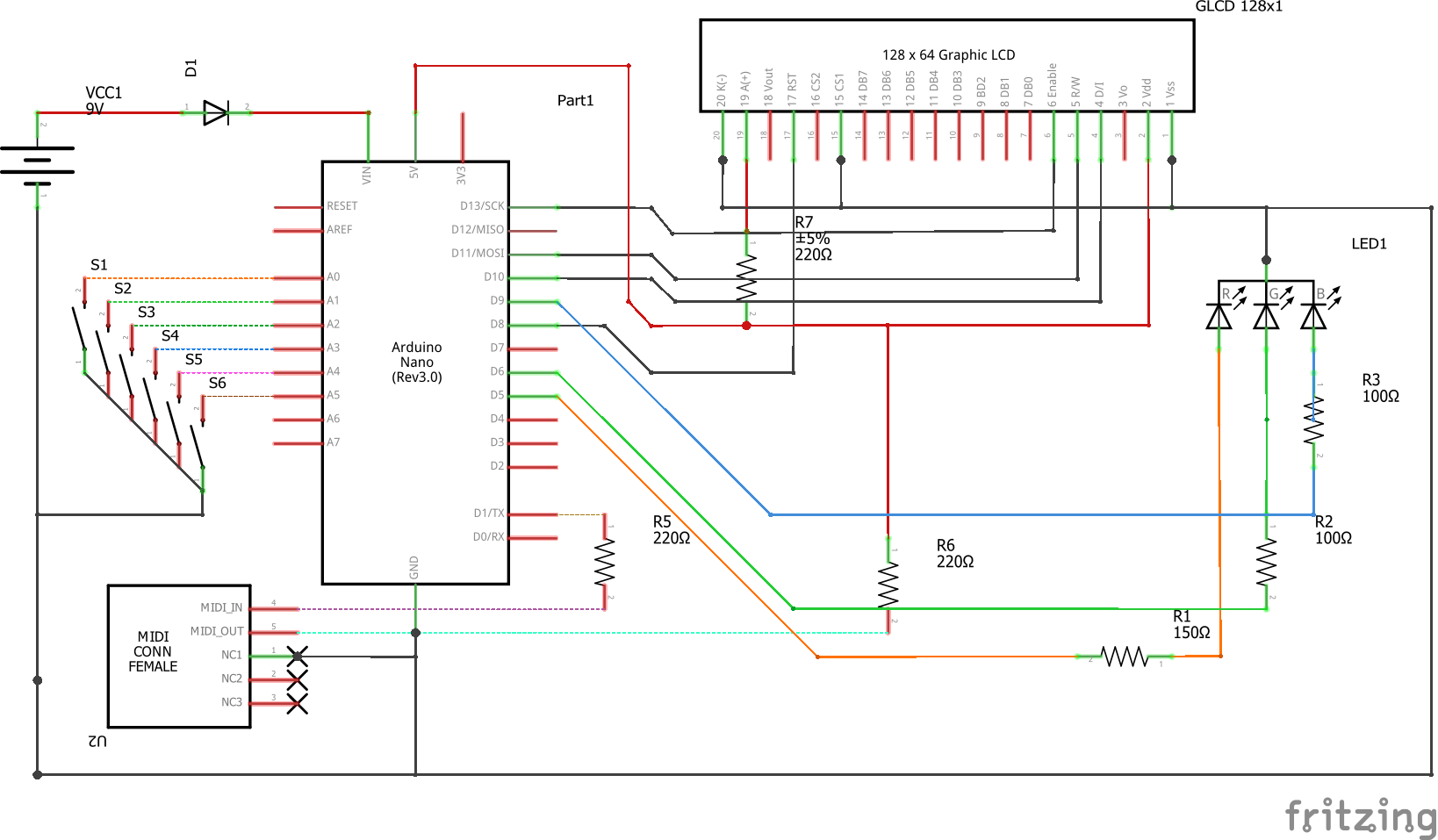Click the Arduino 5V pin label
The height and width of the screenshot is (840, 1438).
pos(414,173)
